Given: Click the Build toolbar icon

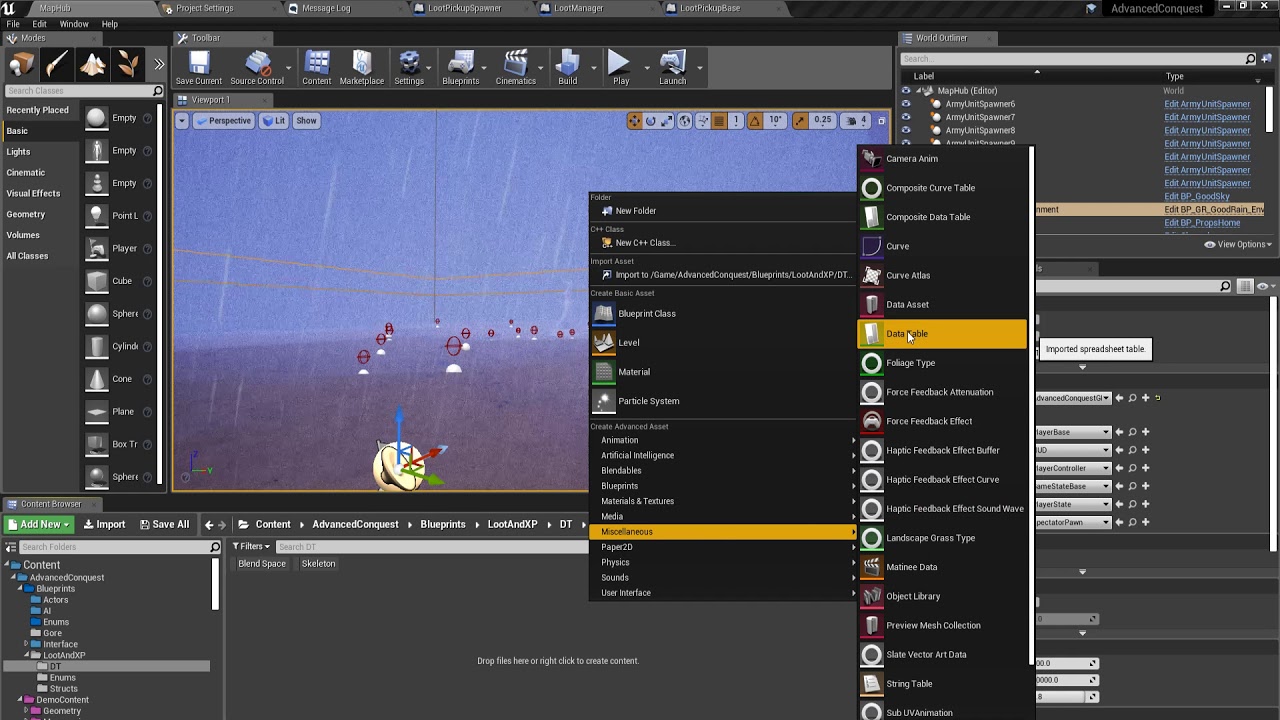Looking at the screenshot, I should pos(568,68).
